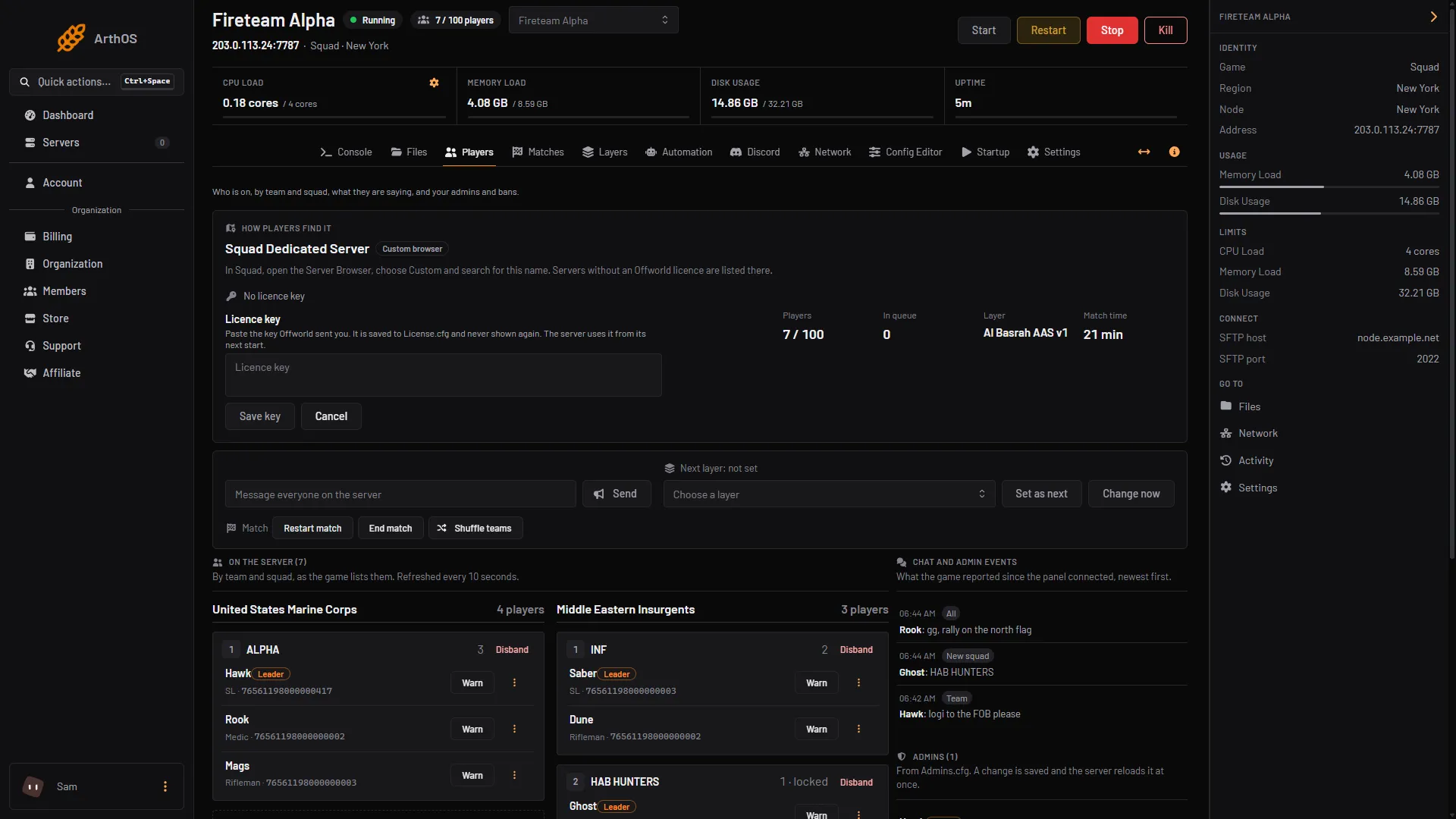This screenshot has width=1456, height=819.
Task: Click the ArthOS logo icon
Action: (x=71, y=38)
